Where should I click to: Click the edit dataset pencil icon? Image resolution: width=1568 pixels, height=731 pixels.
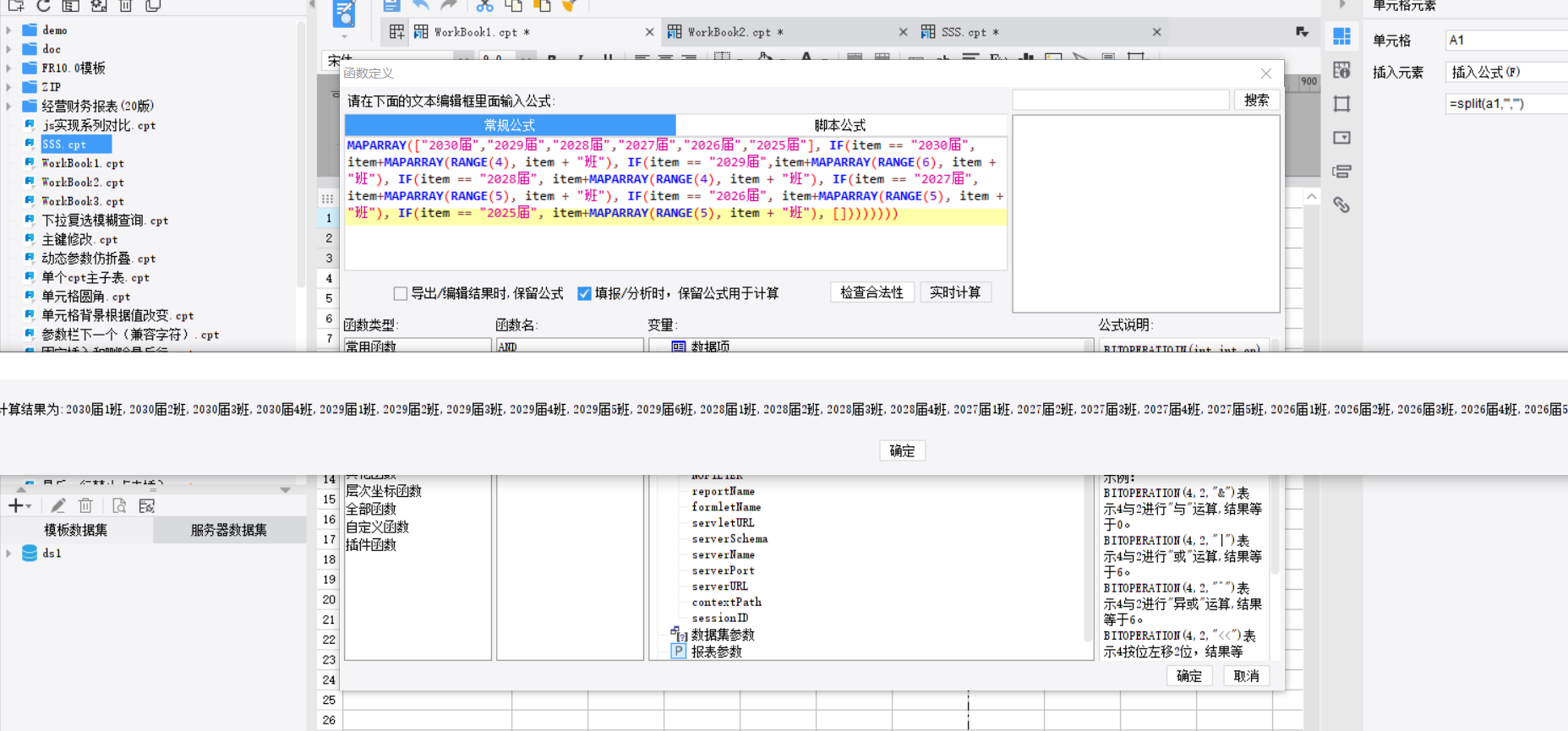[57, 505]
